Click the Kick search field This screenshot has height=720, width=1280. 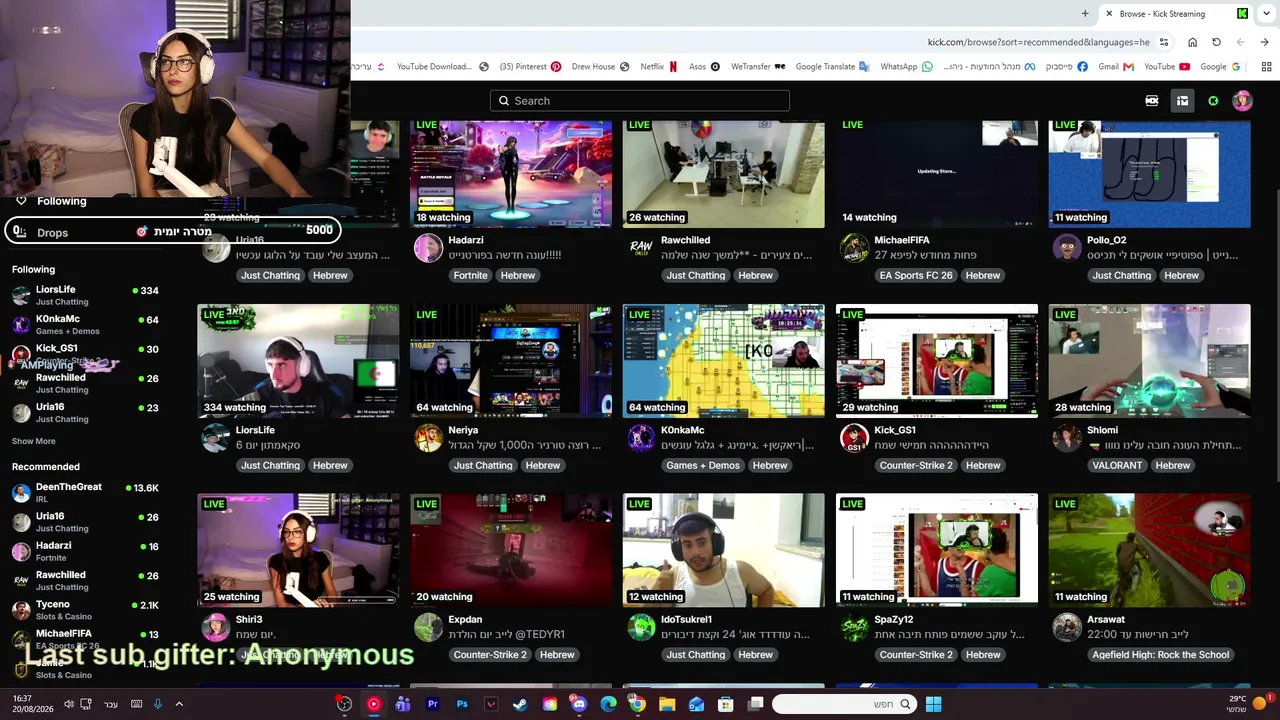[x=640, y=101]
